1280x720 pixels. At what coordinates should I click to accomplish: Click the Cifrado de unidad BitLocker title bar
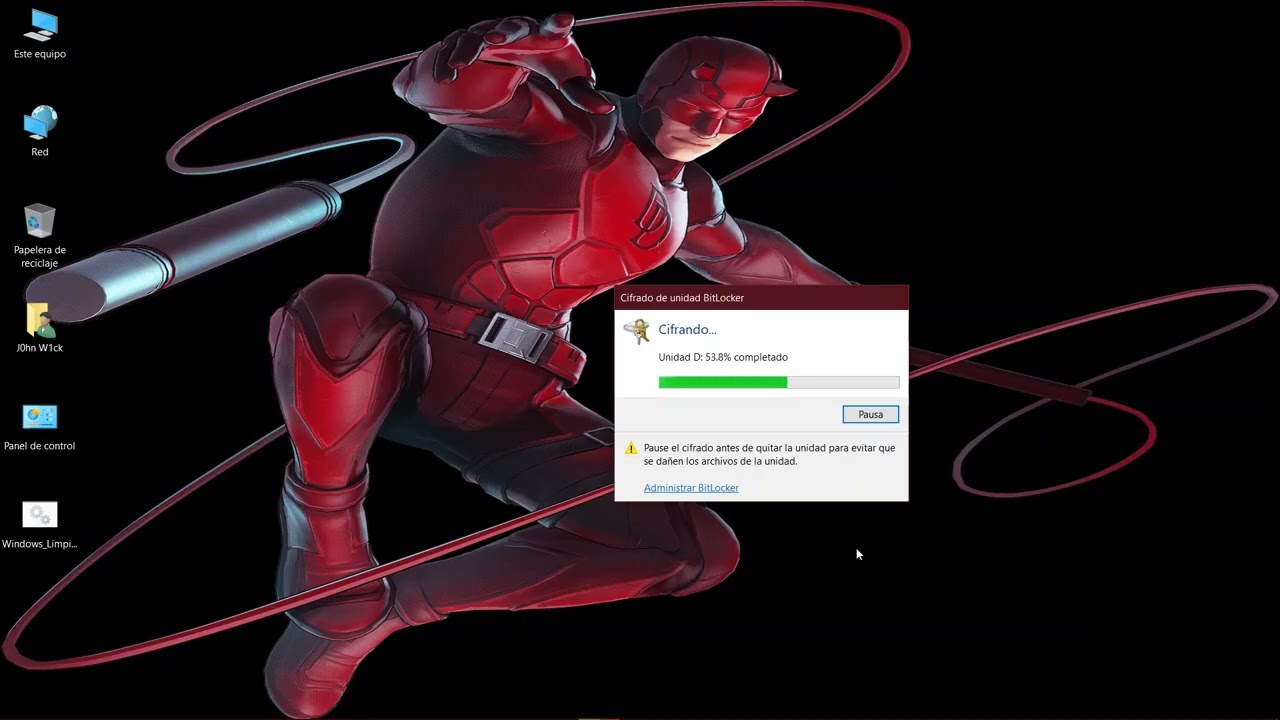pos(761,298)
